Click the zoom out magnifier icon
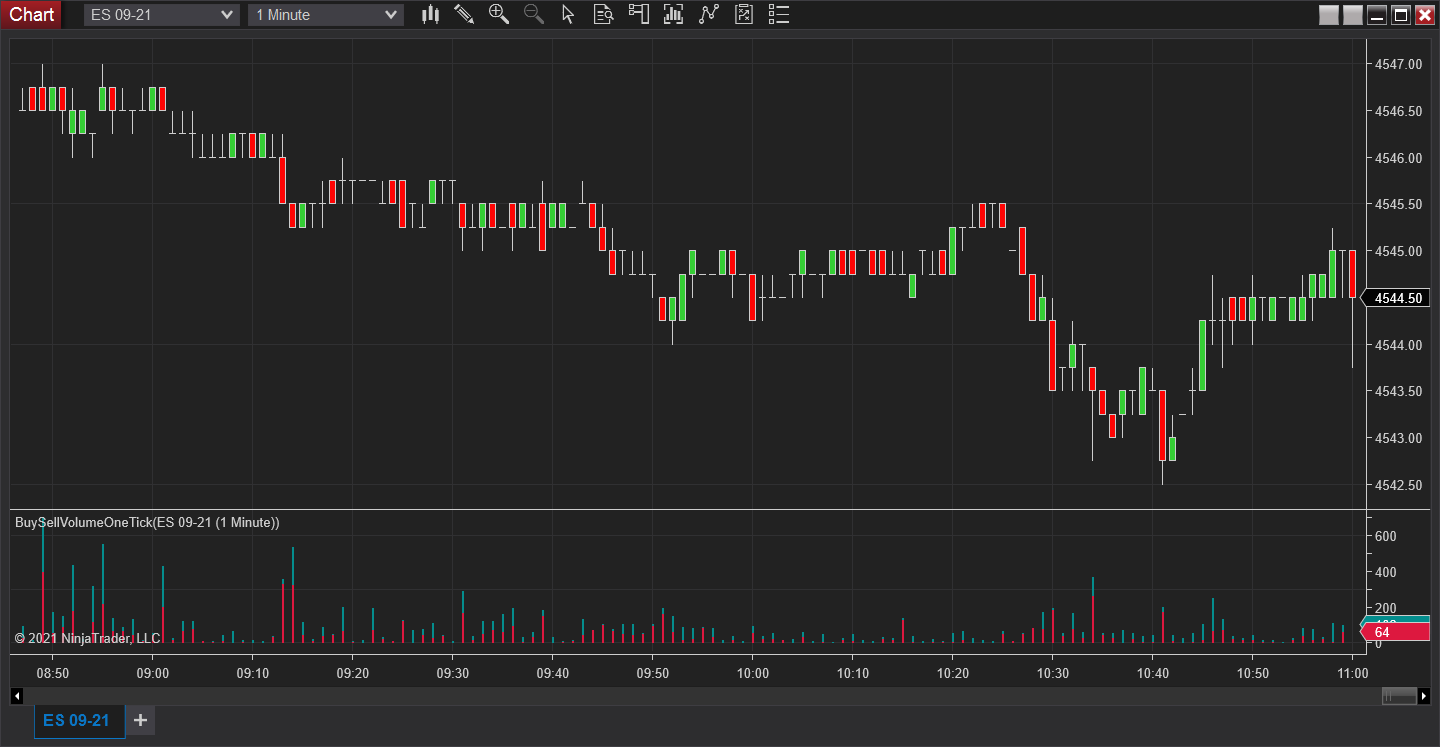Viewport: 1440px width, 747px height. point(533,14)
